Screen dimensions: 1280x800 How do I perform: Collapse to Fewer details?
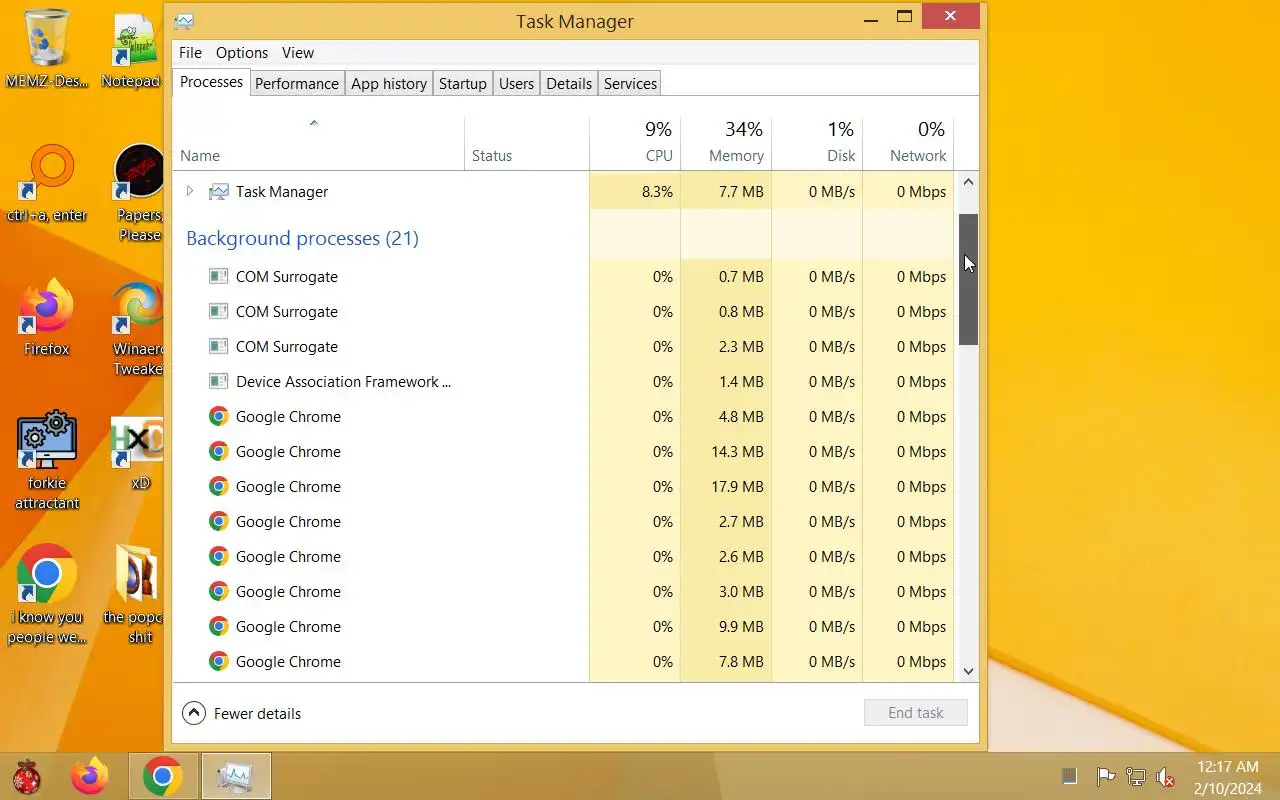pos(241,713)
